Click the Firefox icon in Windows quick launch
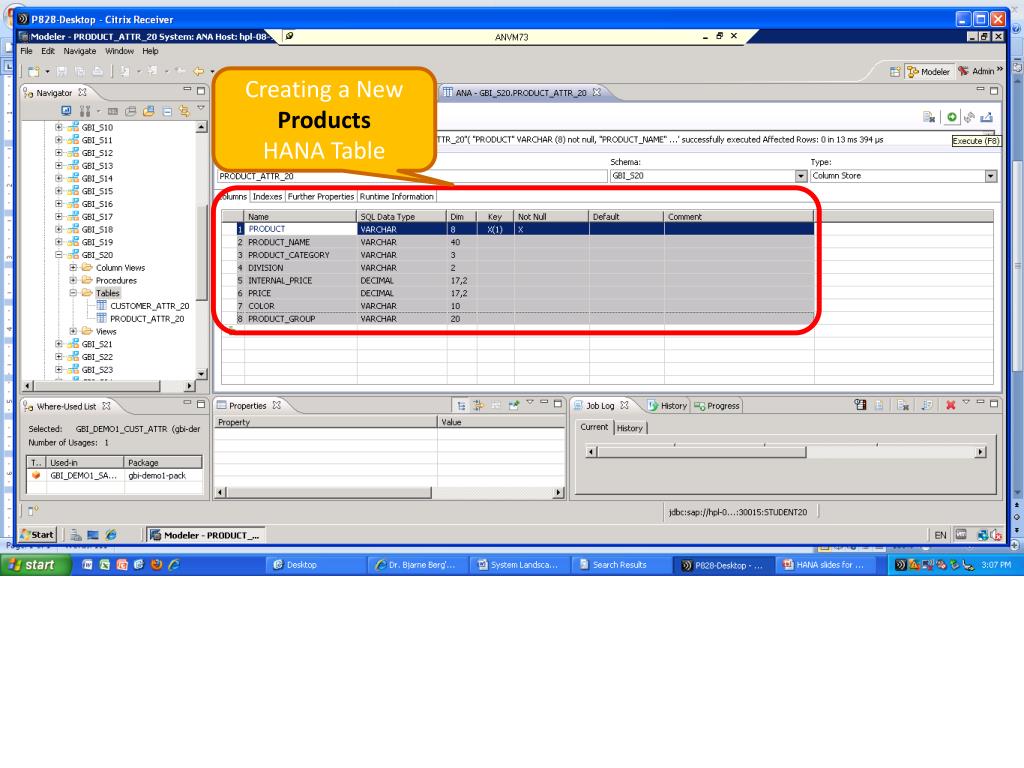Image resolution: width=1024 pixels, height=768 pixels. [156, 565]
